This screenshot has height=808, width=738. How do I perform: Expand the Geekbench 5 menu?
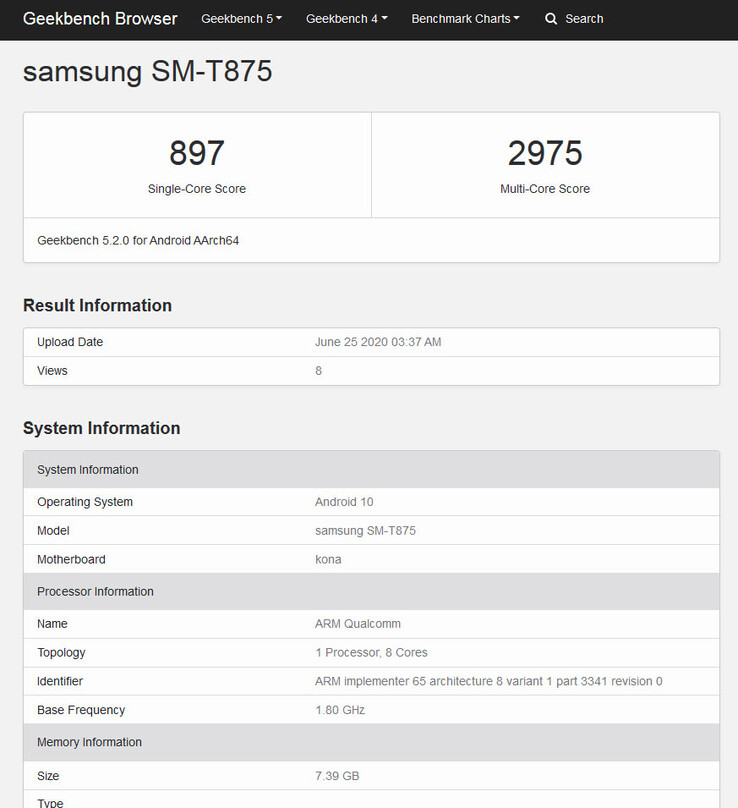coord(238,18)
